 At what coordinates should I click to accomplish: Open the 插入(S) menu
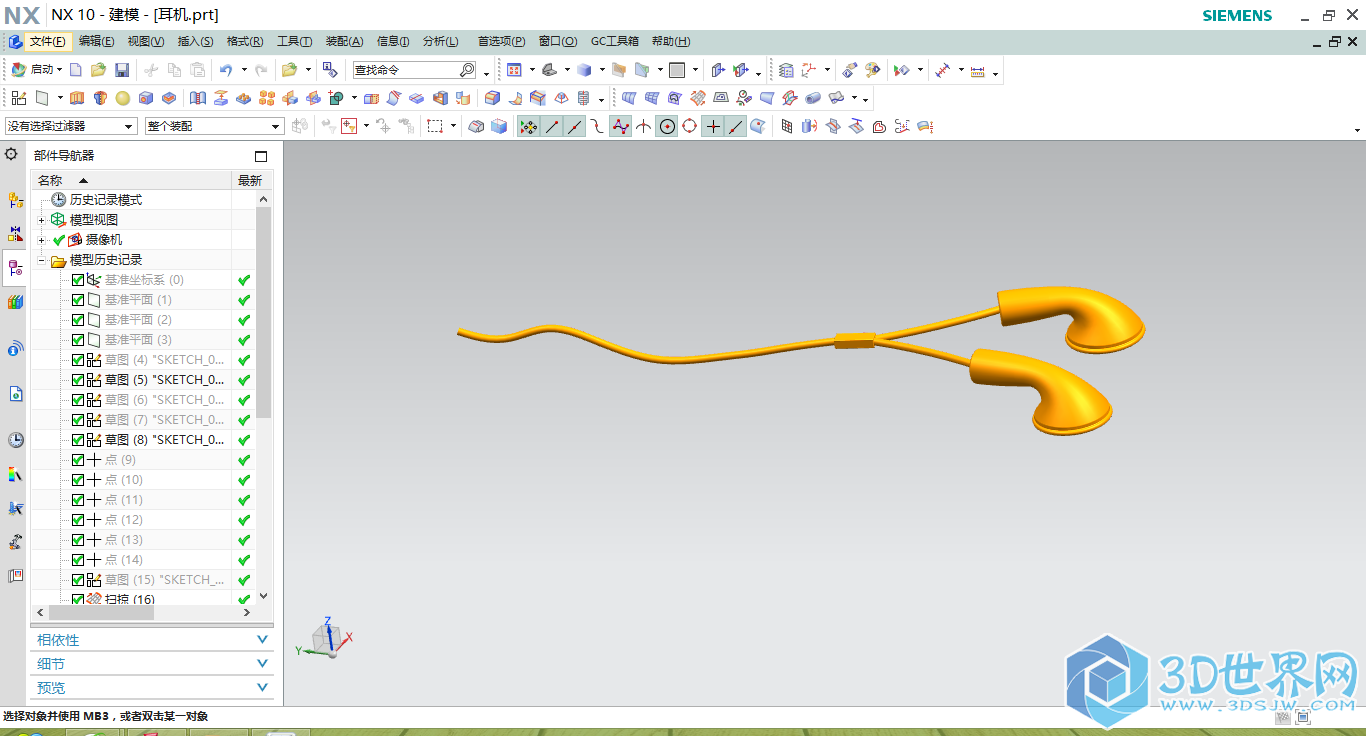point(195,41)
